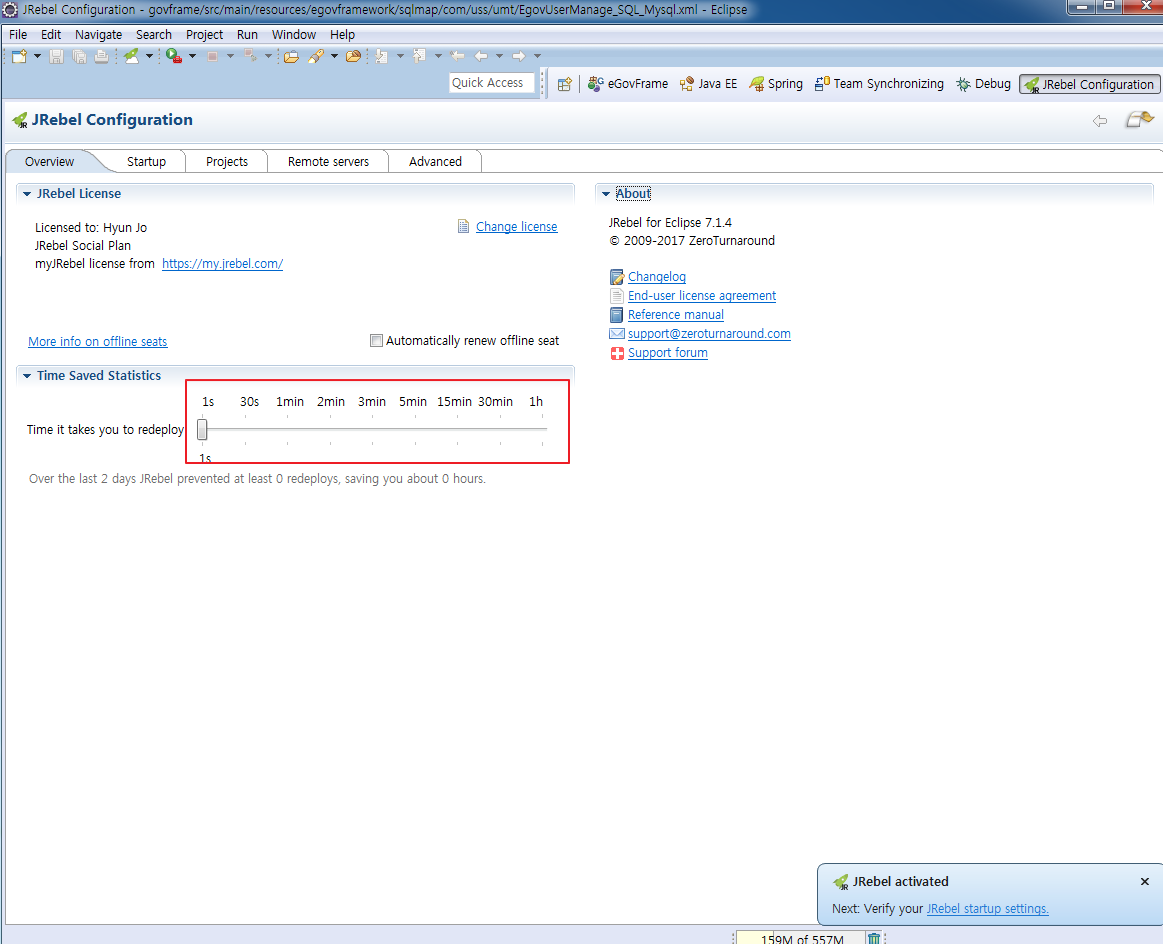The height and width of the screenshot is (944, 1163).
Task: Open the Run on Server dropdown arrow
Action: click(192, 56)
